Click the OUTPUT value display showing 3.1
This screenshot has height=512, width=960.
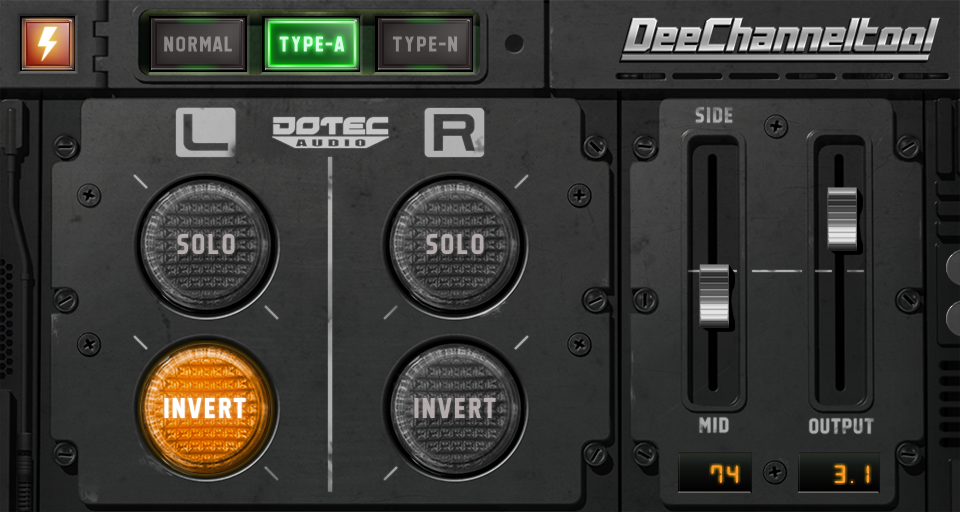point(839,473)
